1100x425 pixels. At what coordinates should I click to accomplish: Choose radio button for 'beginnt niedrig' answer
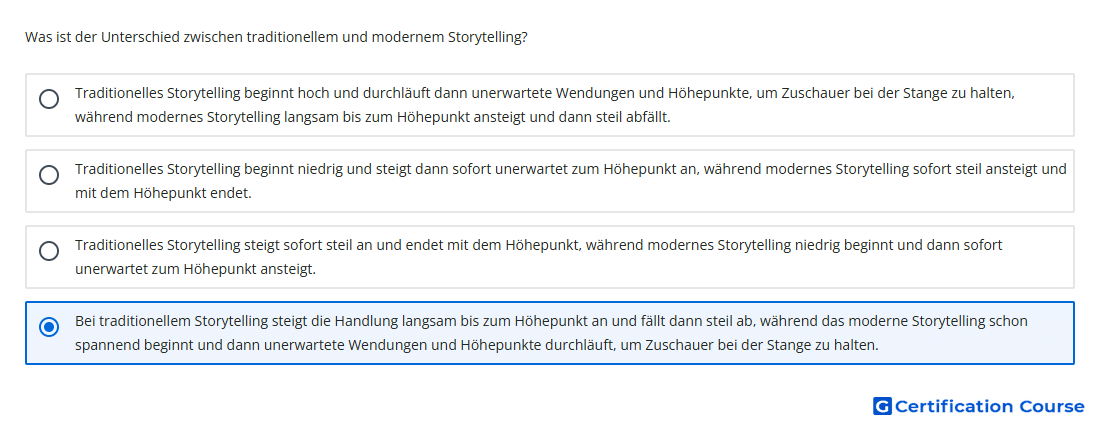pyautogui.click(x=49, y=175)
